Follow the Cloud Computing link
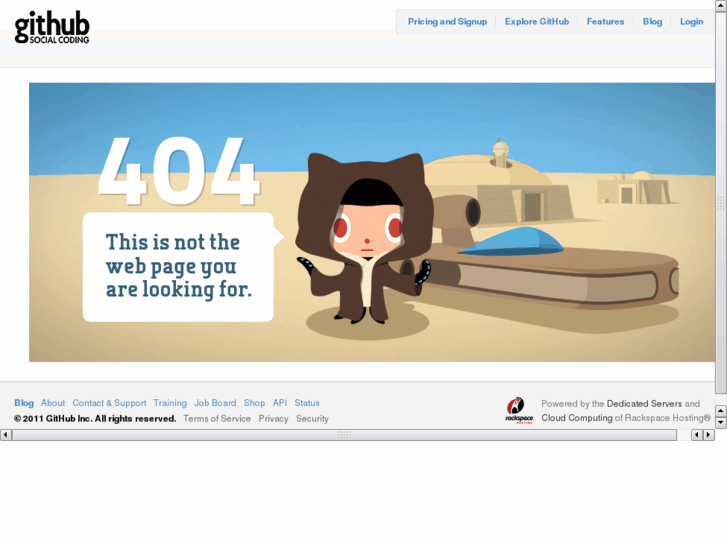The width and height of the screenshot is (727, 545). point(577,418)
